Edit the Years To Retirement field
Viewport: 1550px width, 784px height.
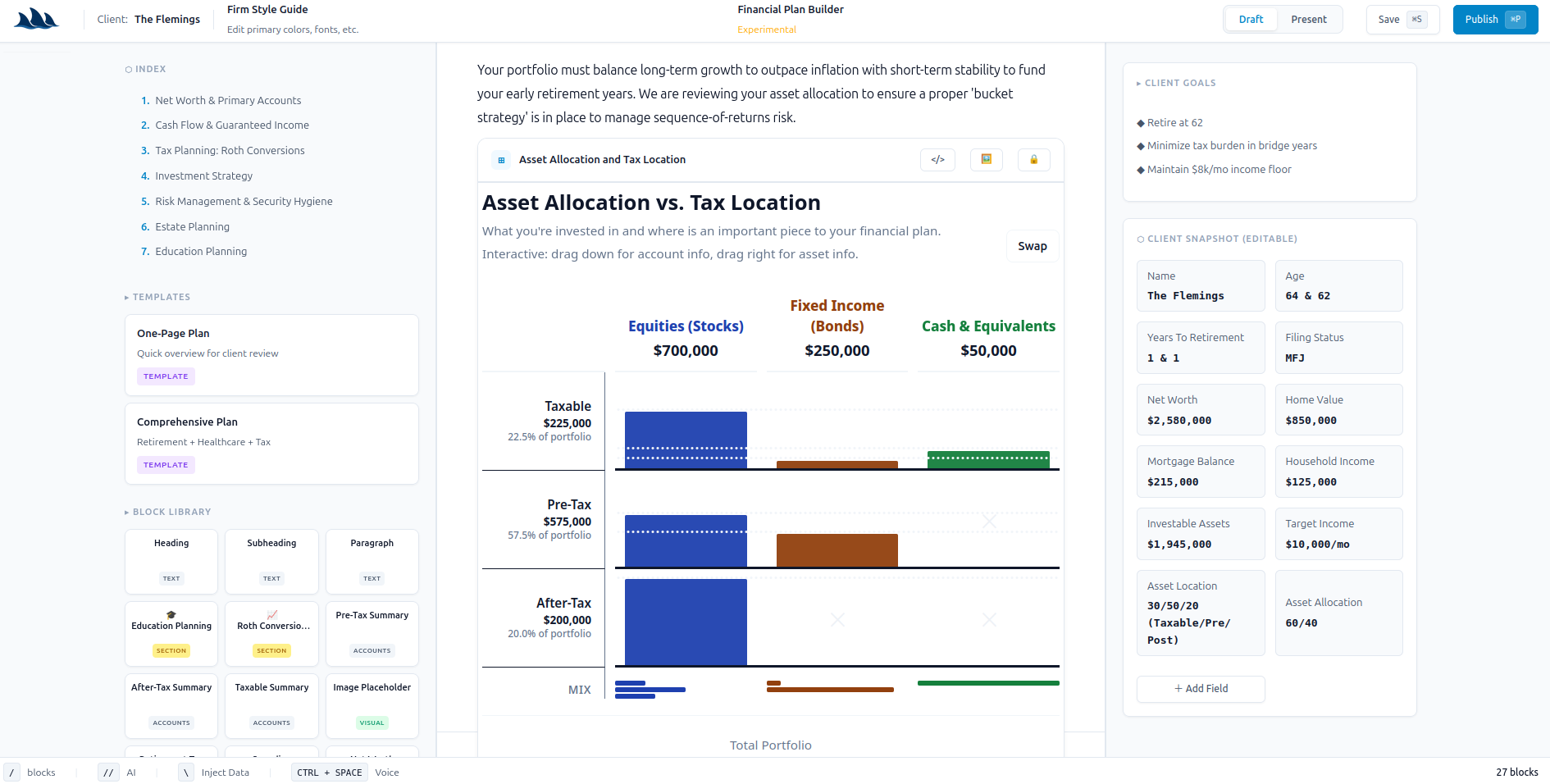(1201, 348)
